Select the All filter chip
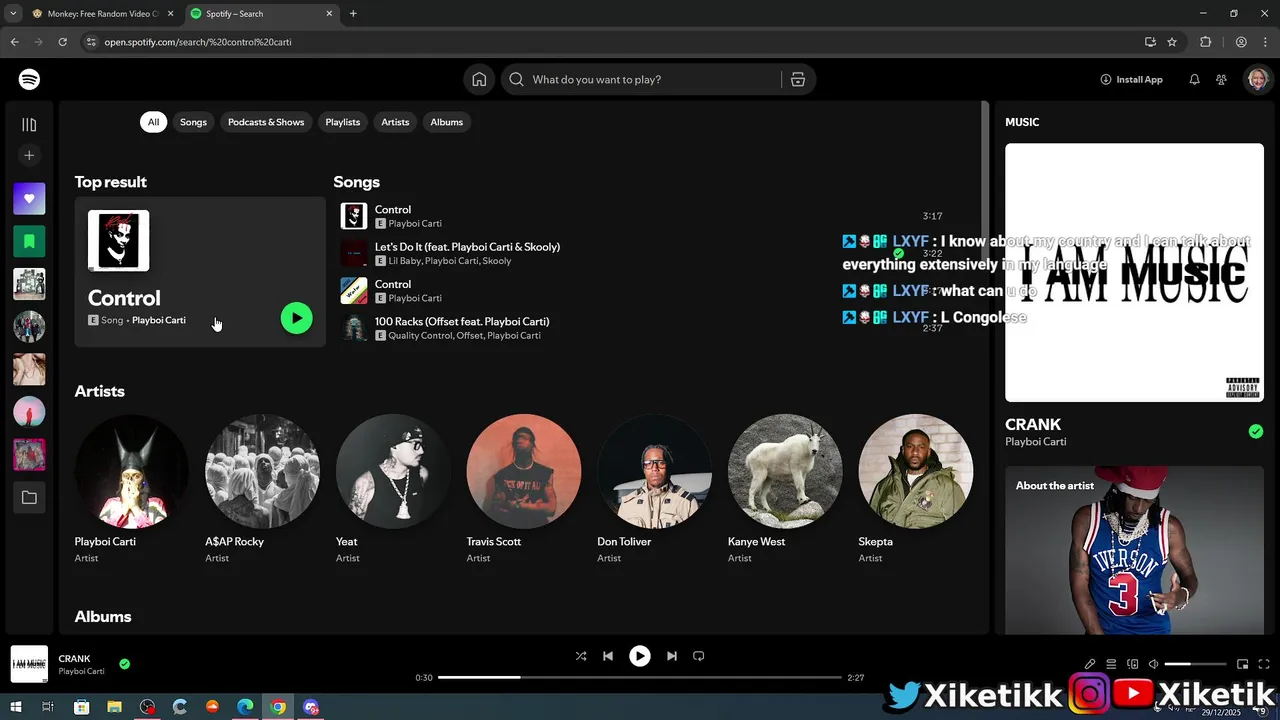This screenshot has height=720, width=1280. click(x=153, y=122)
